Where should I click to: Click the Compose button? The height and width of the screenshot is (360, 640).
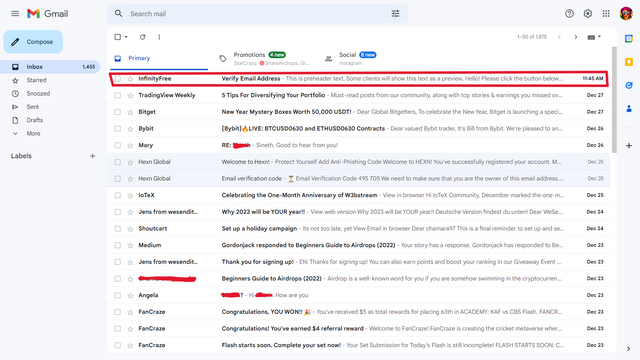click(x=33, y=42)
